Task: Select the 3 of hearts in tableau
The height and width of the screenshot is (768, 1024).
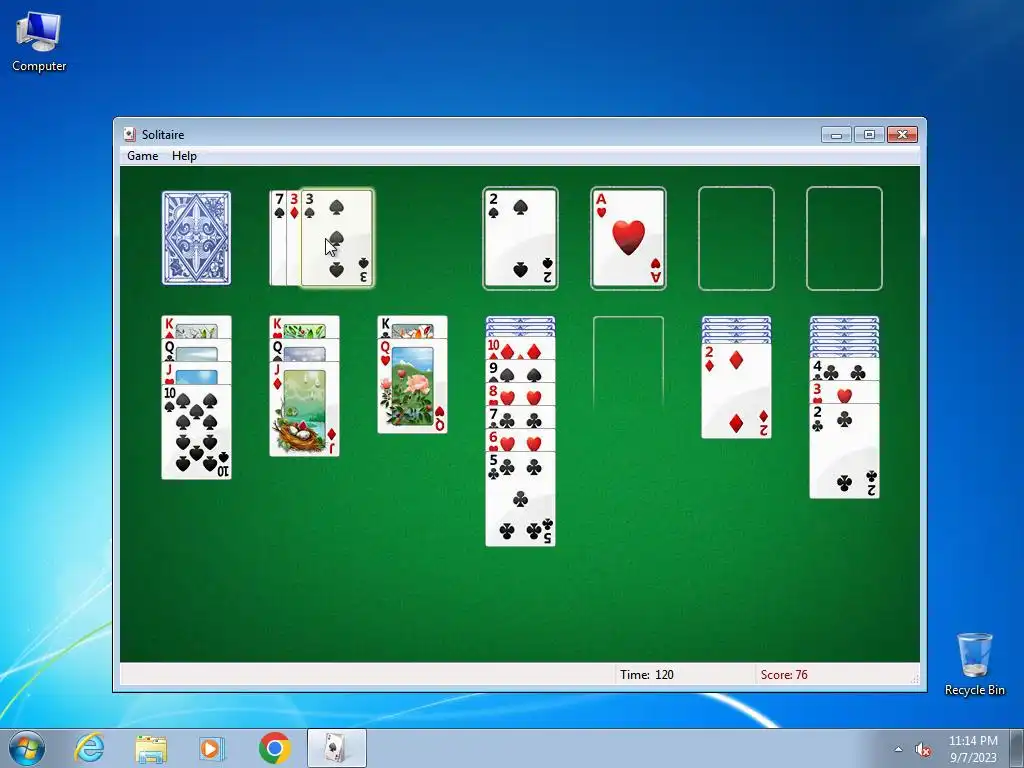Action: [x=844, y=392]
